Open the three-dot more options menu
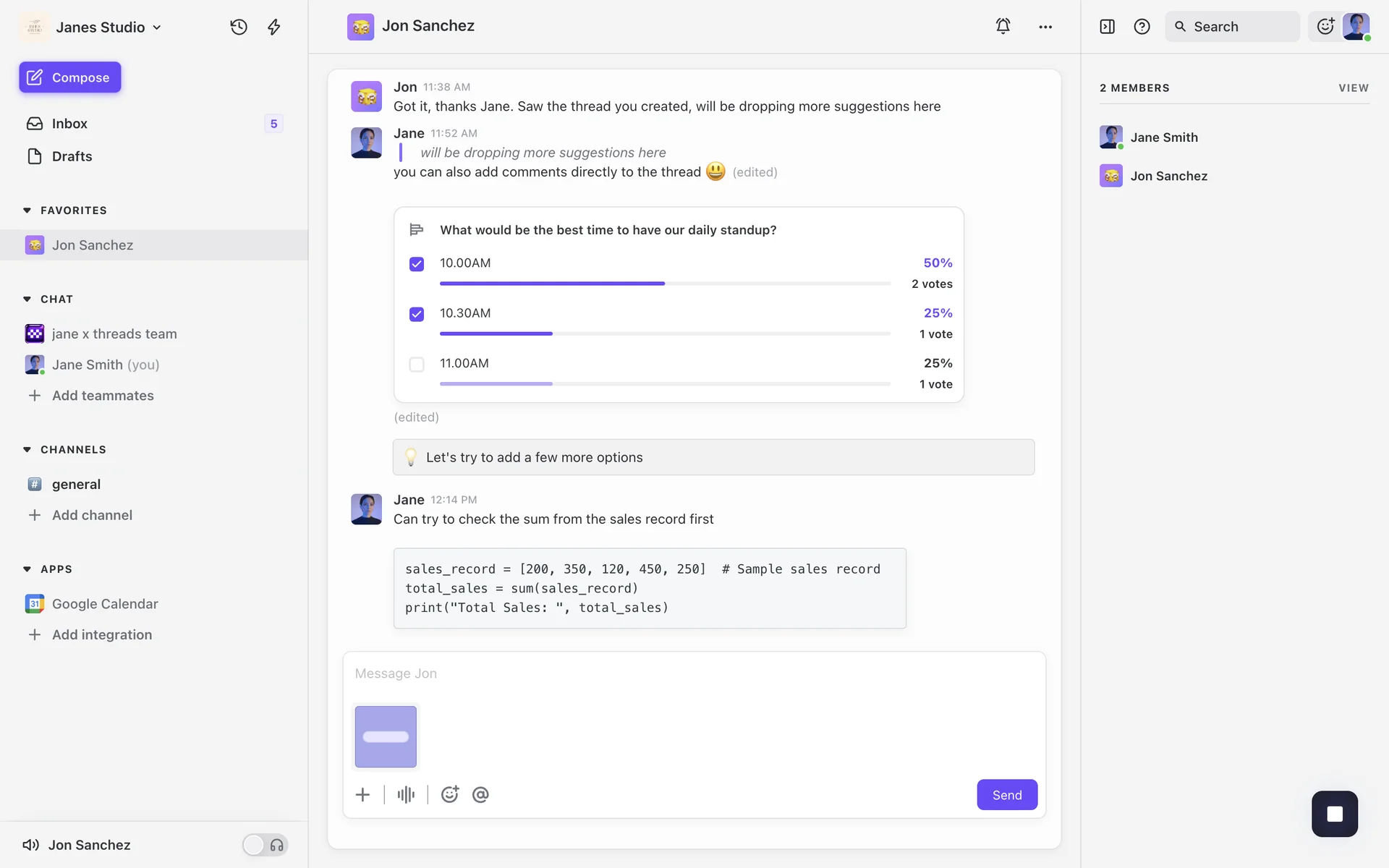 1045,27
